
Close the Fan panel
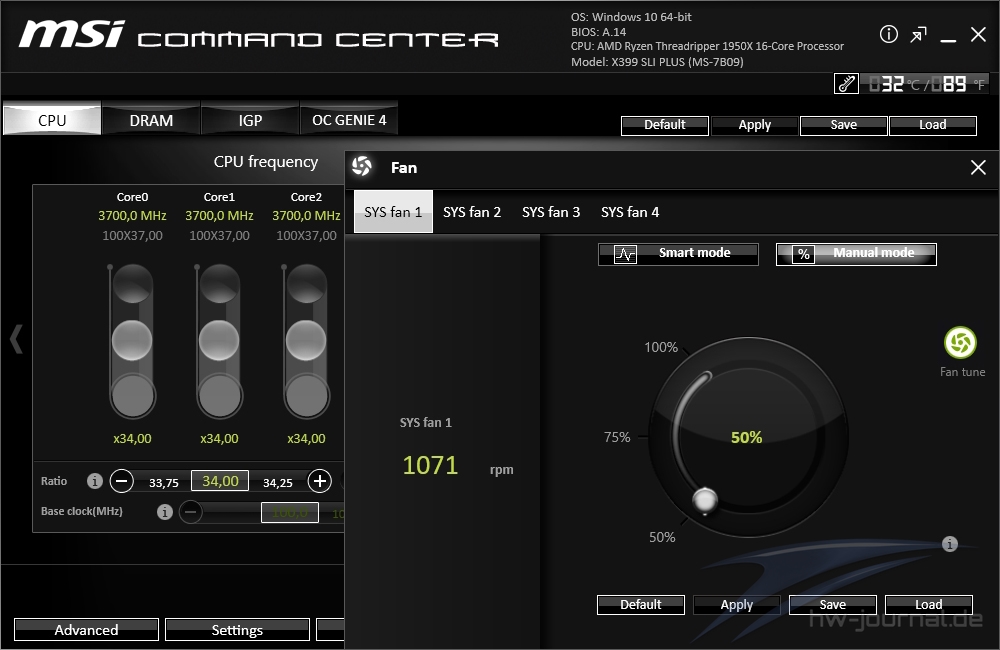tap(978, 168)
